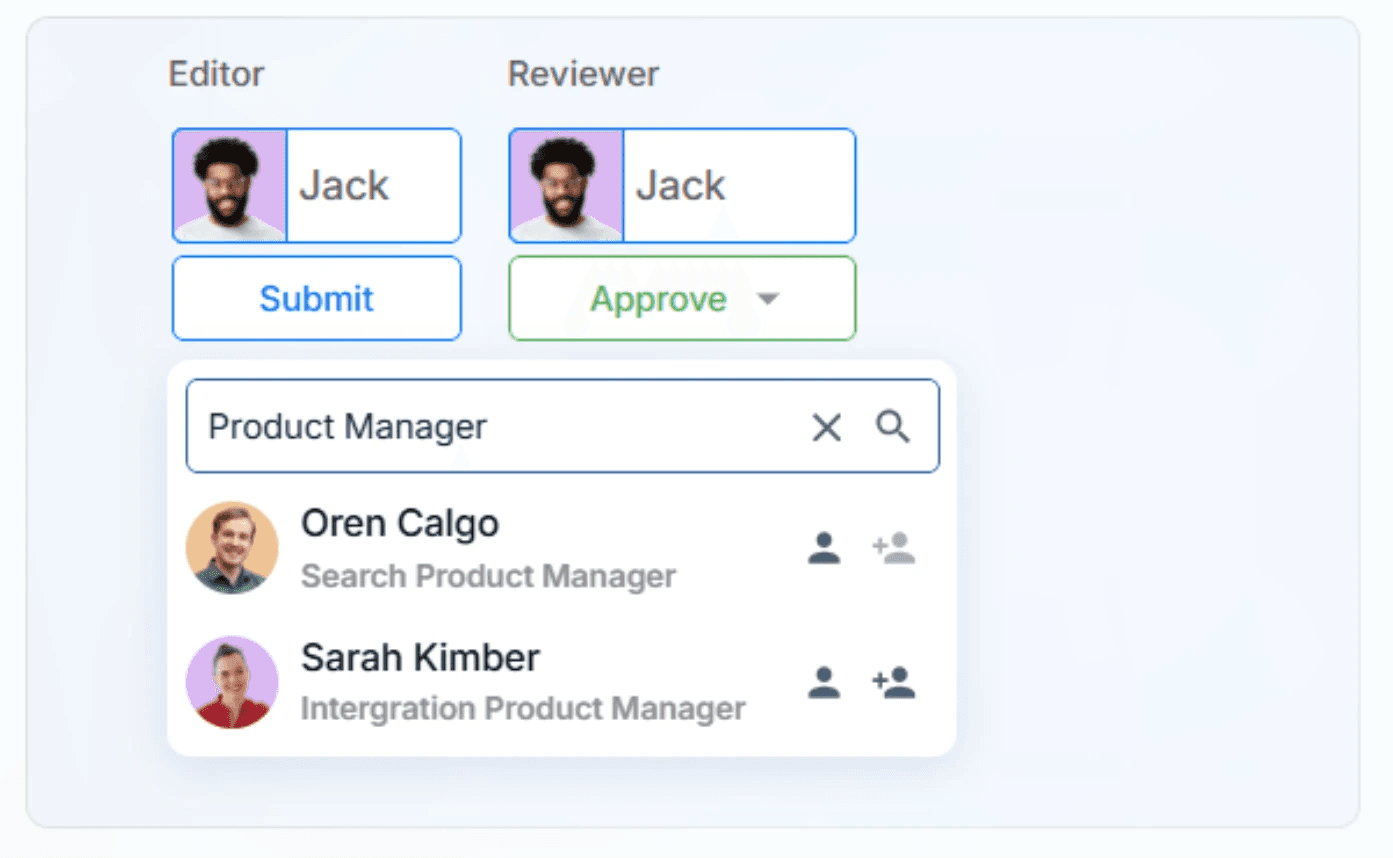Click Jack's photo in Editor card

pyautogui.click(x=230, y=186)
